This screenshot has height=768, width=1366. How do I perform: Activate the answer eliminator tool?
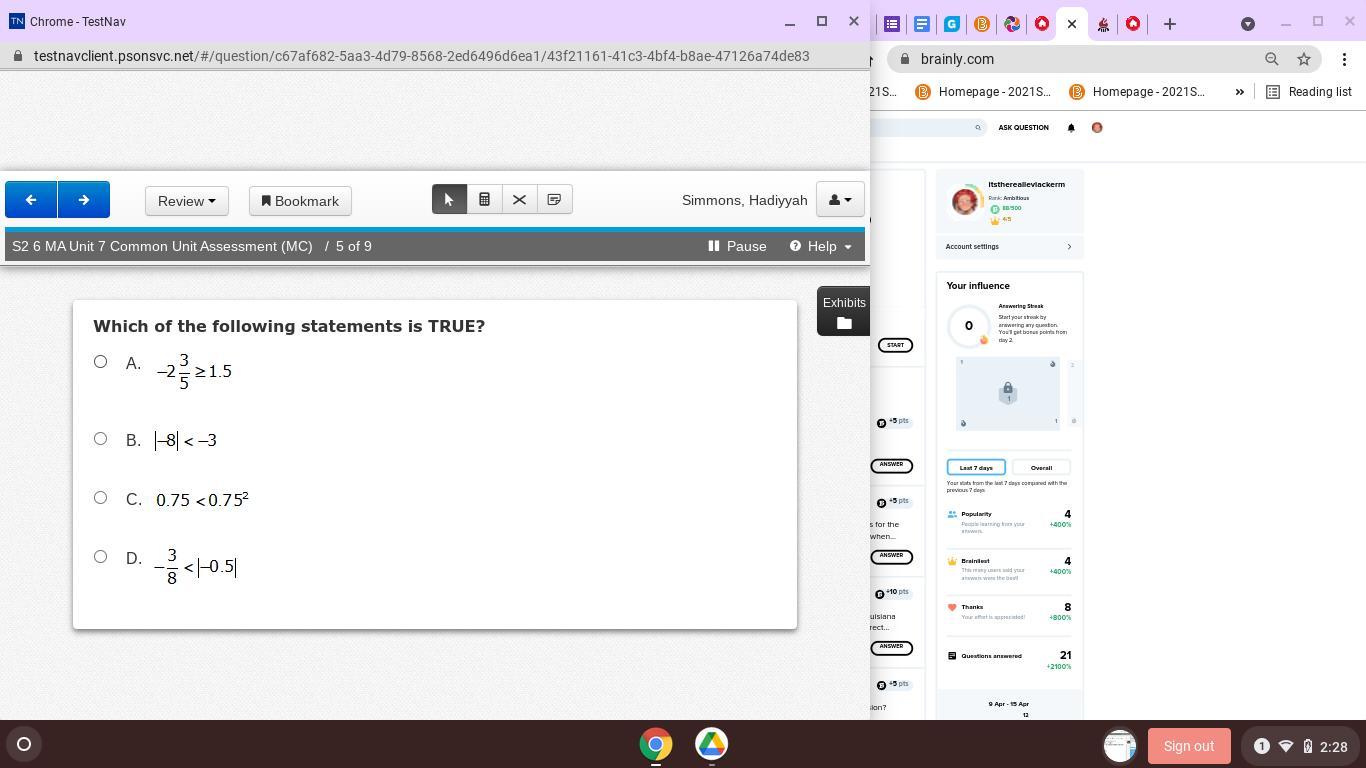click(x=519, y=200)
